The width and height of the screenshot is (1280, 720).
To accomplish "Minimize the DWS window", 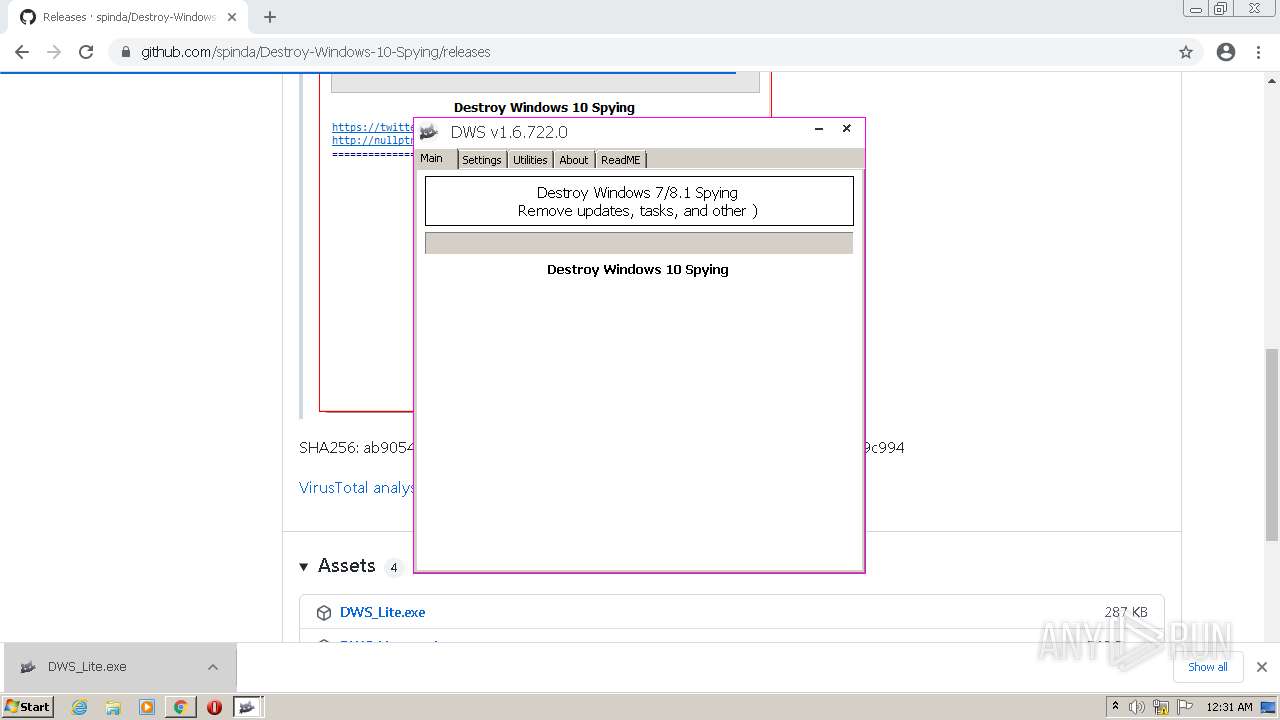I will click(x=819, y=129).
